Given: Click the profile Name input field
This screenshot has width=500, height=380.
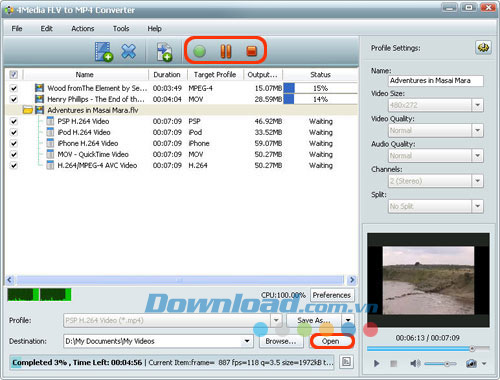Looking at the screenshot, I should pyautogui.click(x=436, y=81).
